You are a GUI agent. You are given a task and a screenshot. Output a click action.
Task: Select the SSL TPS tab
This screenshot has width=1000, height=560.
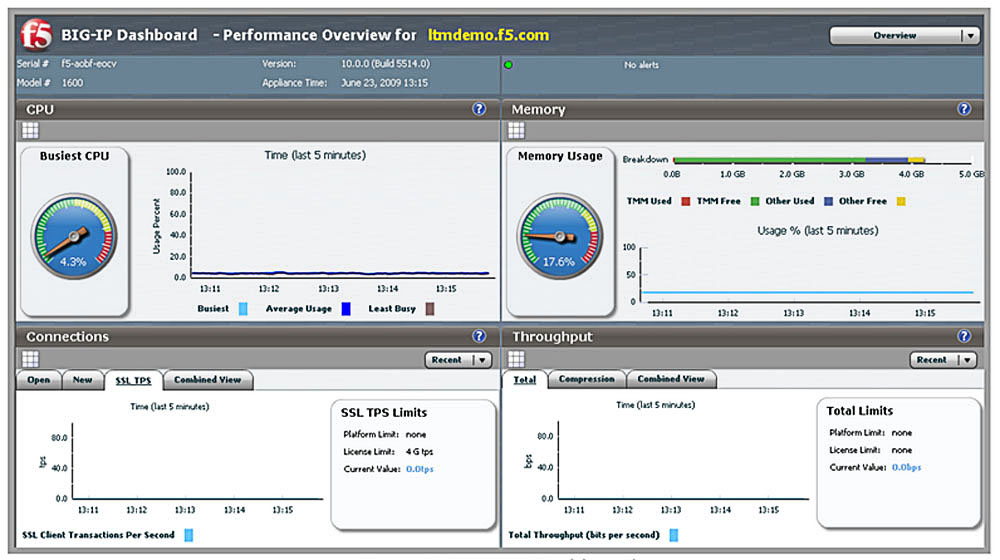click(133, 380)
